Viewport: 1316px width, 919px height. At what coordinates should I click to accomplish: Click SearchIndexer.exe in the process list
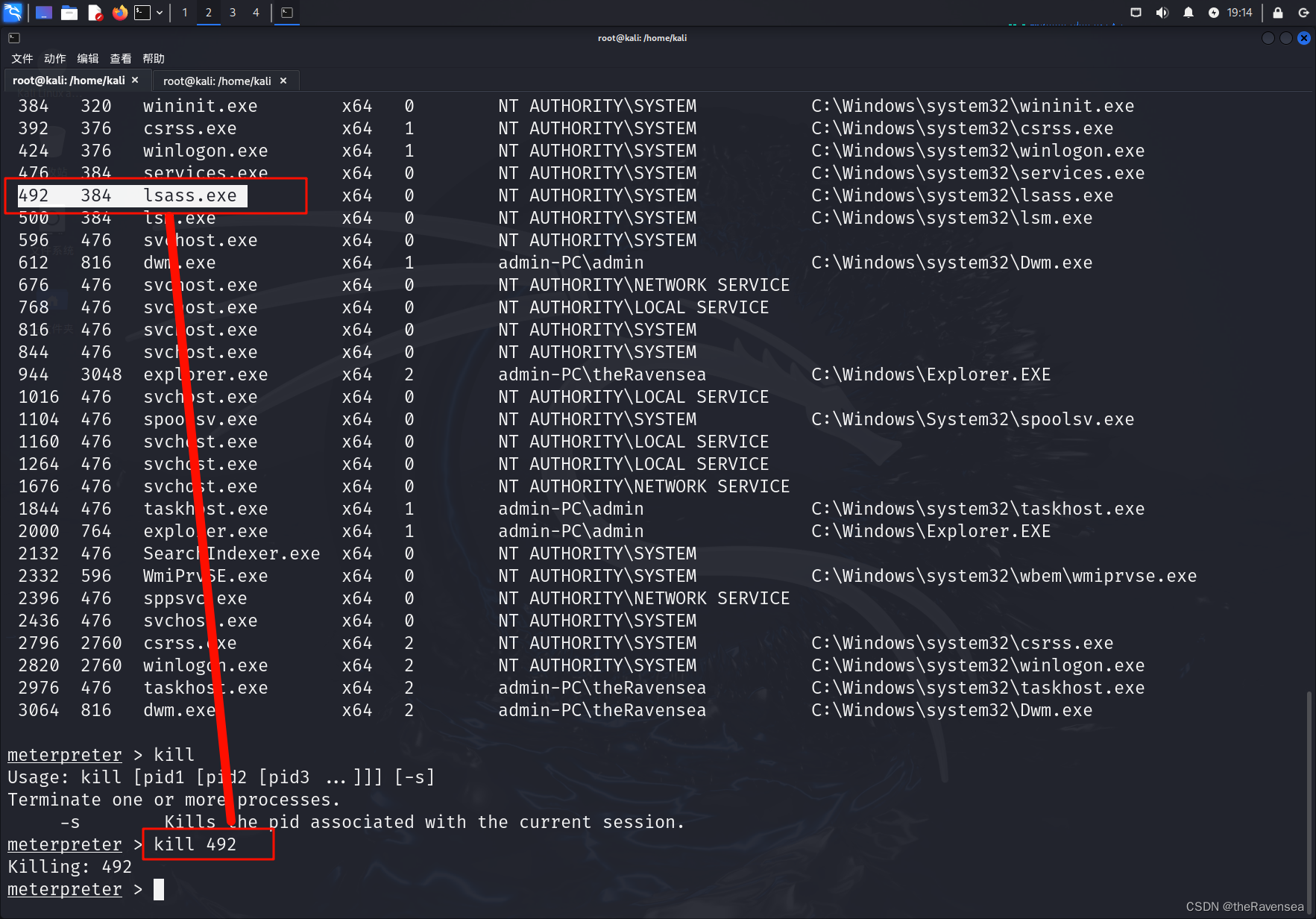tap(232, 553)
